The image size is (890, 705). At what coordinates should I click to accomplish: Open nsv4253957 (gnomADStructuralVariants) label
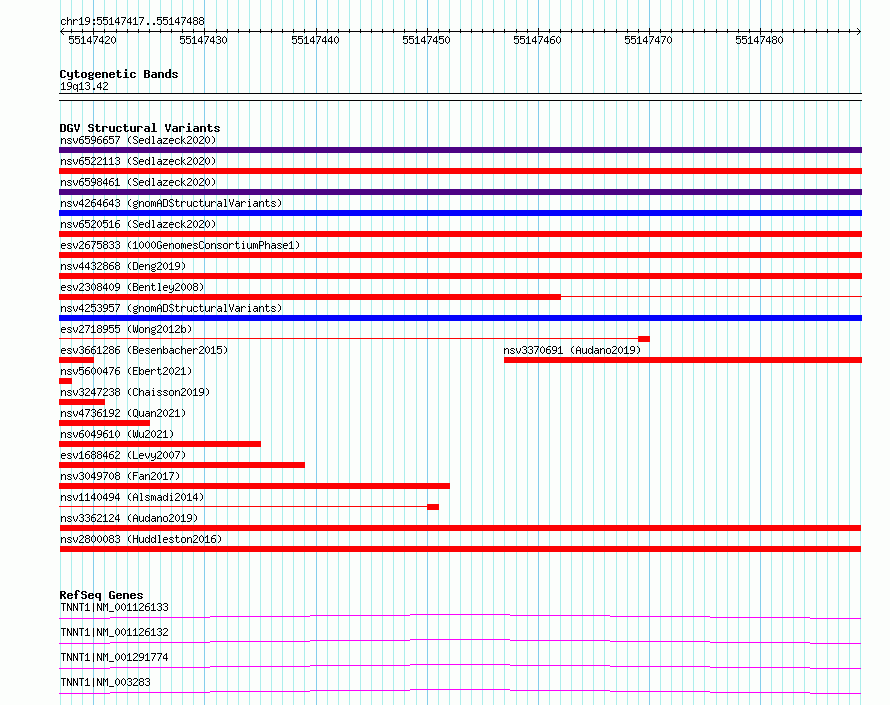[171, 308]
